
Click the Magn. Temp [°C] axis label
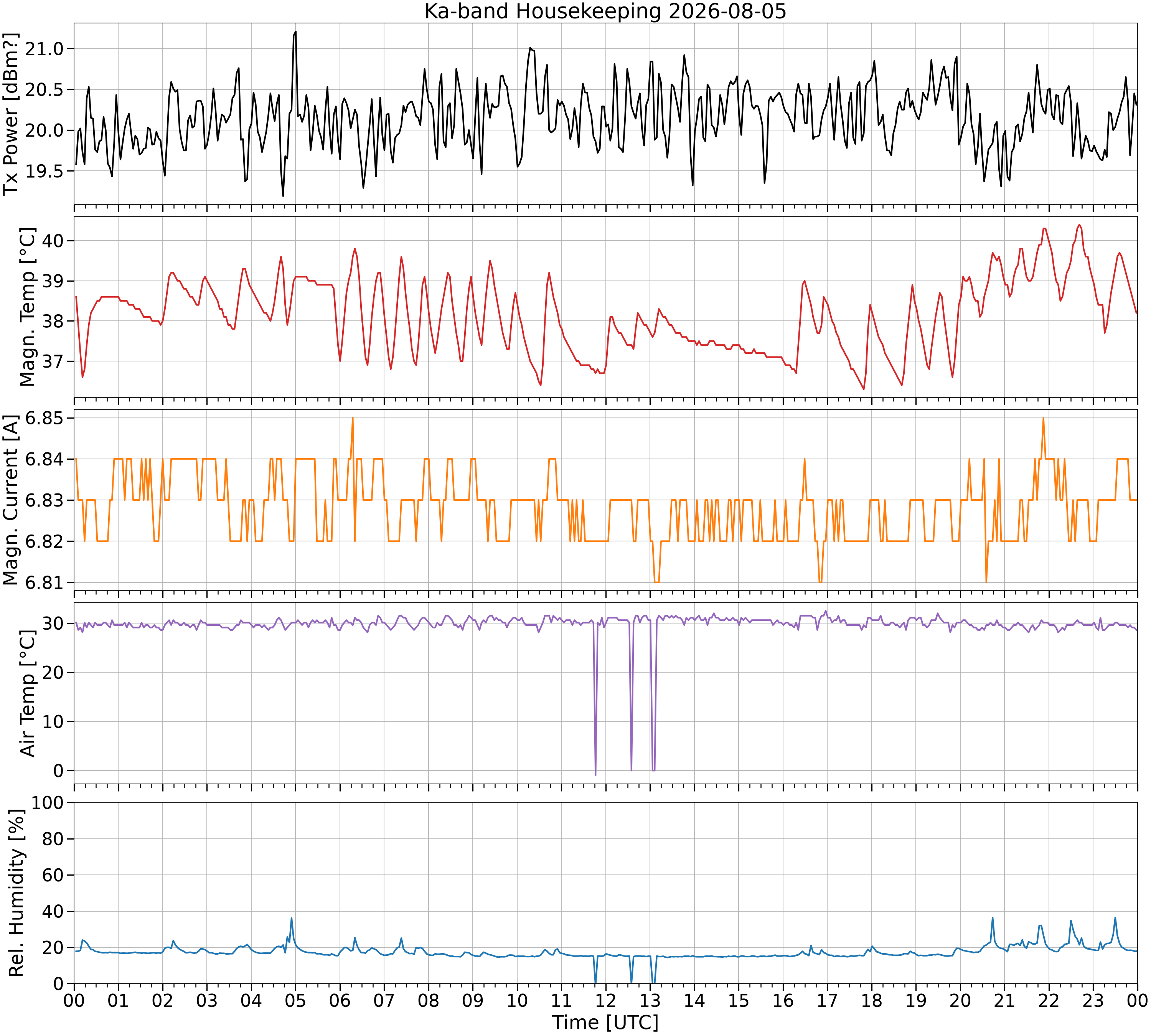27,307
